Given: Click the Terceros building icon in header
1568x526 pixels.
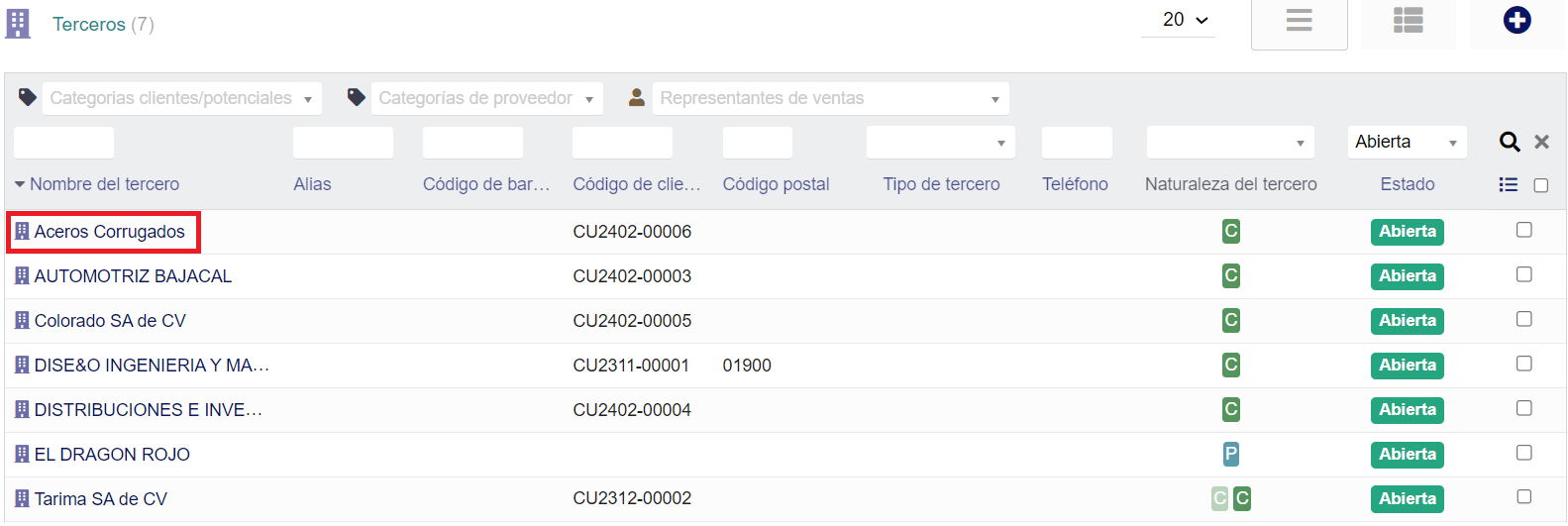Looking at the screenshot, I should coord(18,24).
